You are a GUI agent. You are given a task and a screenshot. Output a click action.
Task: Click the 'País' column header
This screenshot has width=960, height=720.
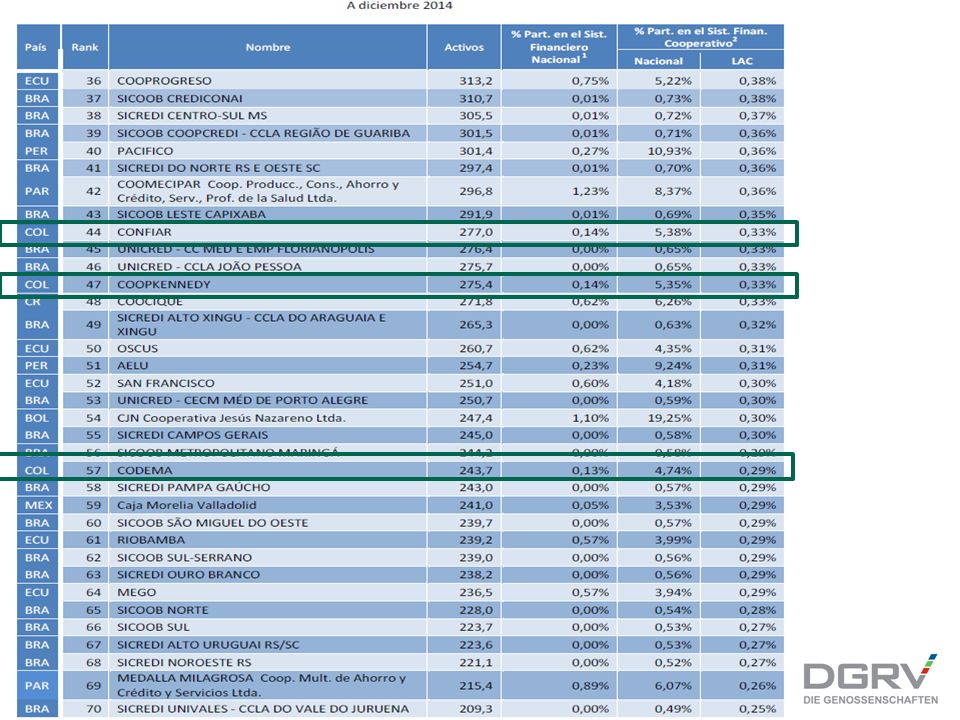click(36, 47)
